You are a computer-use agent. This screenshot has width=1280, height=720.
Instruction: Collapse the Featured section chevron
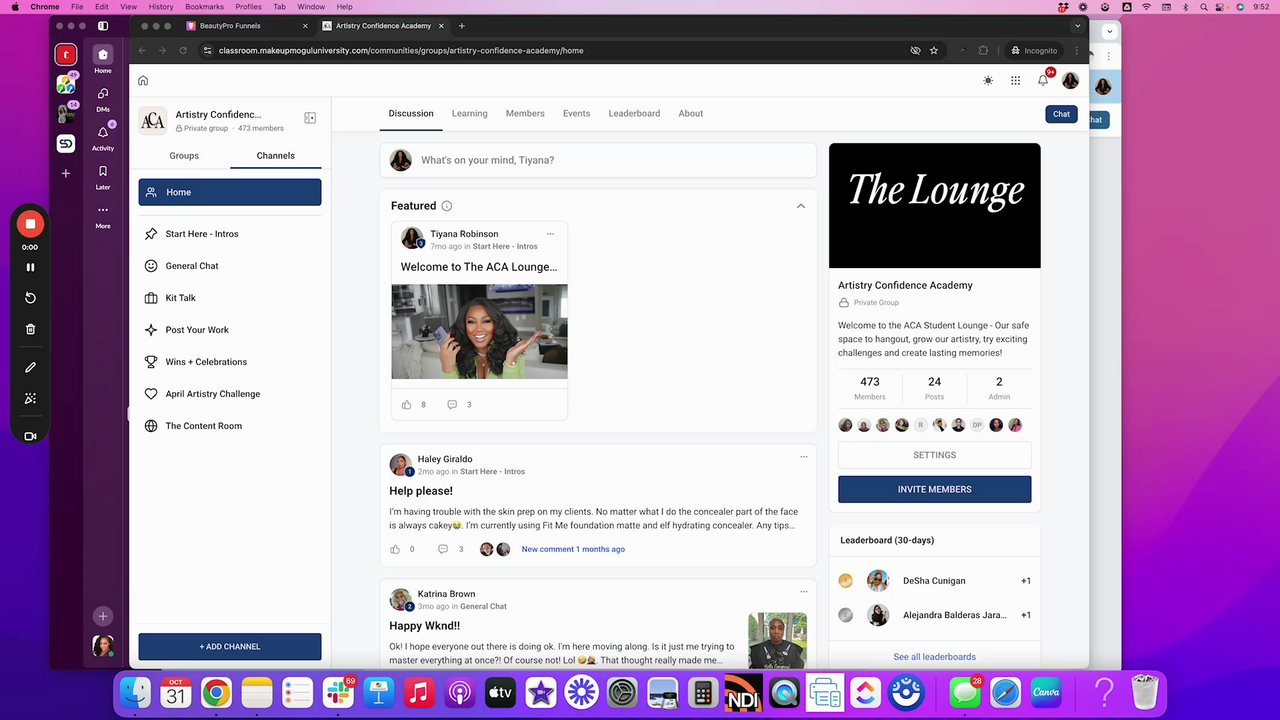click(x=800, y=206)
